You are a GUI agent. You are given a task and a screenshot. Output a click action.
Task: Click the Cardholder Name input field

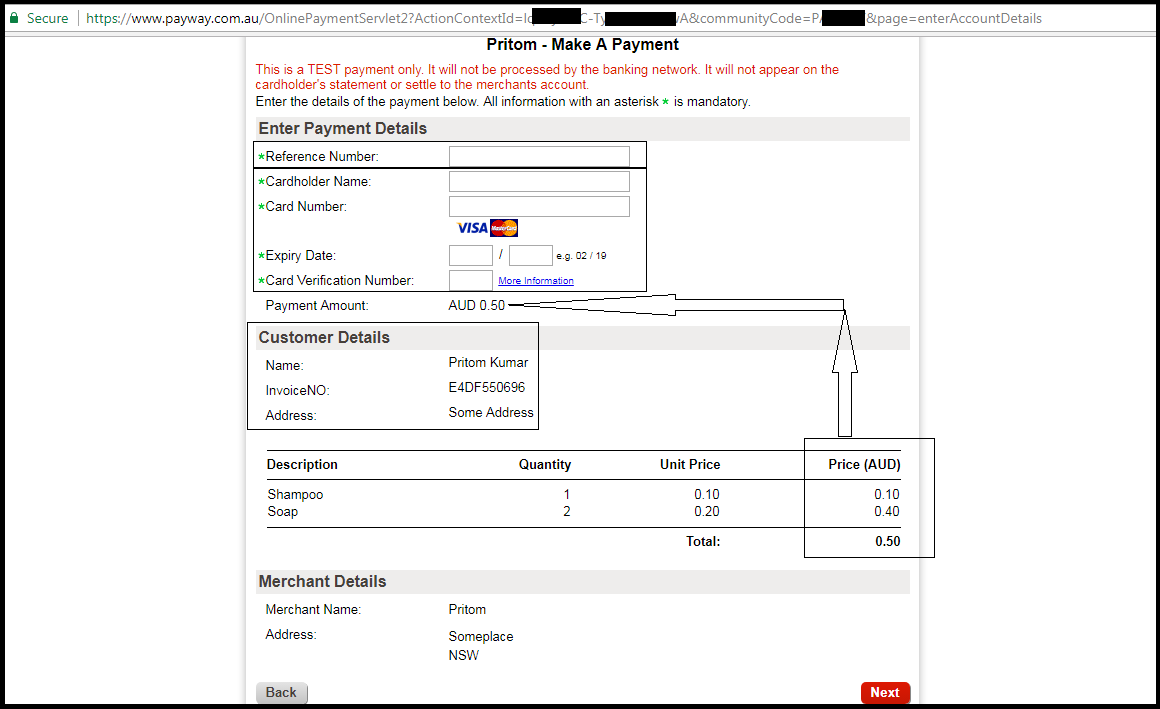point(539,181)
